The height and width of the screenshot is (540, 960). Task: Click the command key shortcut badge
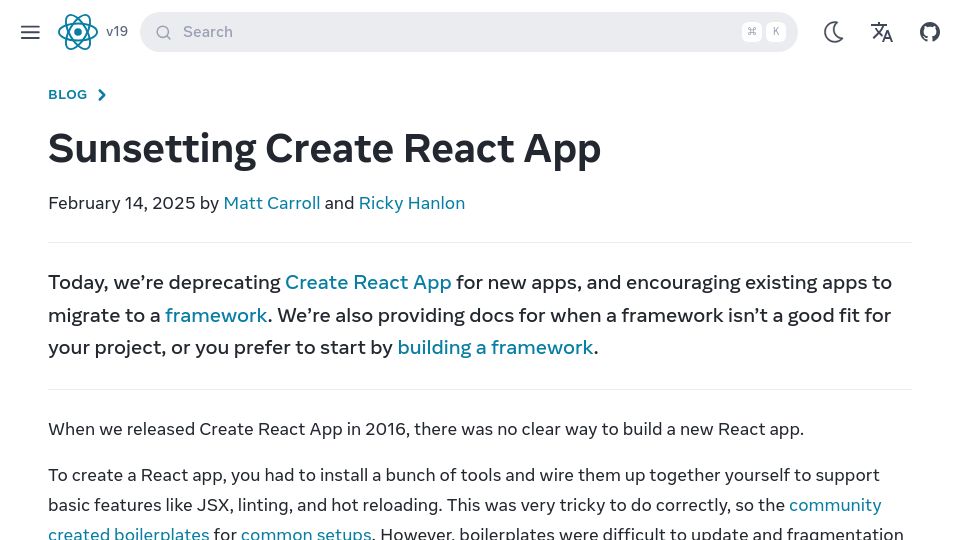click(752, 32)
